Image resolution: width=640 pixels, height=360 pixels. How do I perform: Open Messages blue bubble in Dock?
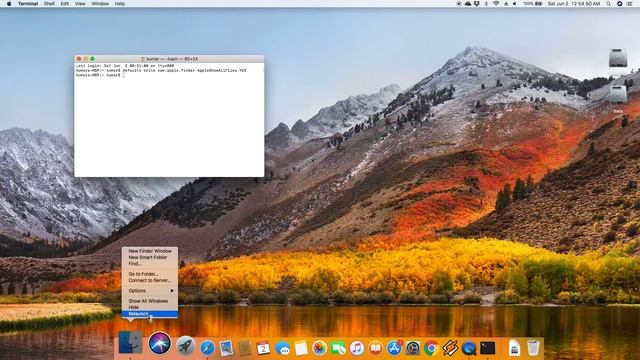(x=282, y=348)
